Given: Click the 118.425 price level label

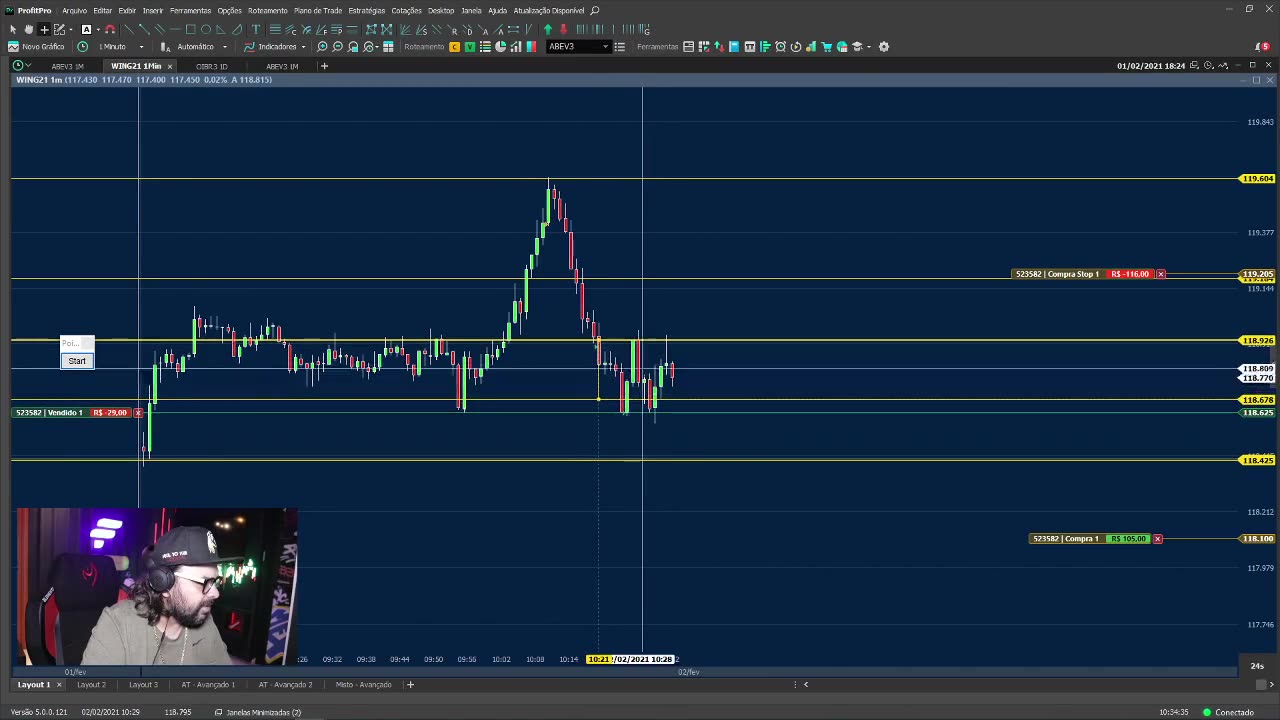Looking at the screenshot, I should coord(1257,460).
